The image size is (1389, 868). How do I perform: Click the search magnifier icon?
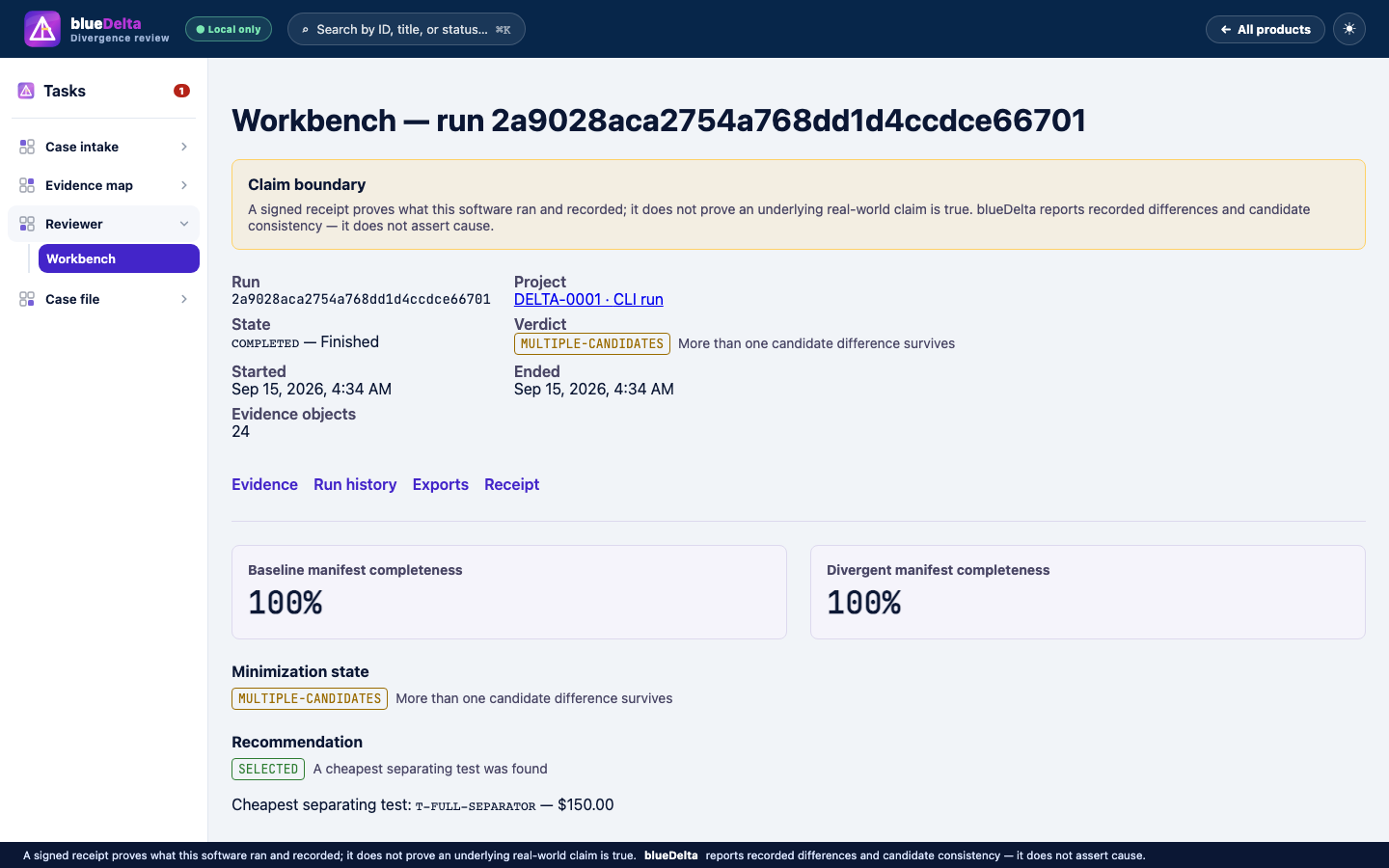pos(305,30)
